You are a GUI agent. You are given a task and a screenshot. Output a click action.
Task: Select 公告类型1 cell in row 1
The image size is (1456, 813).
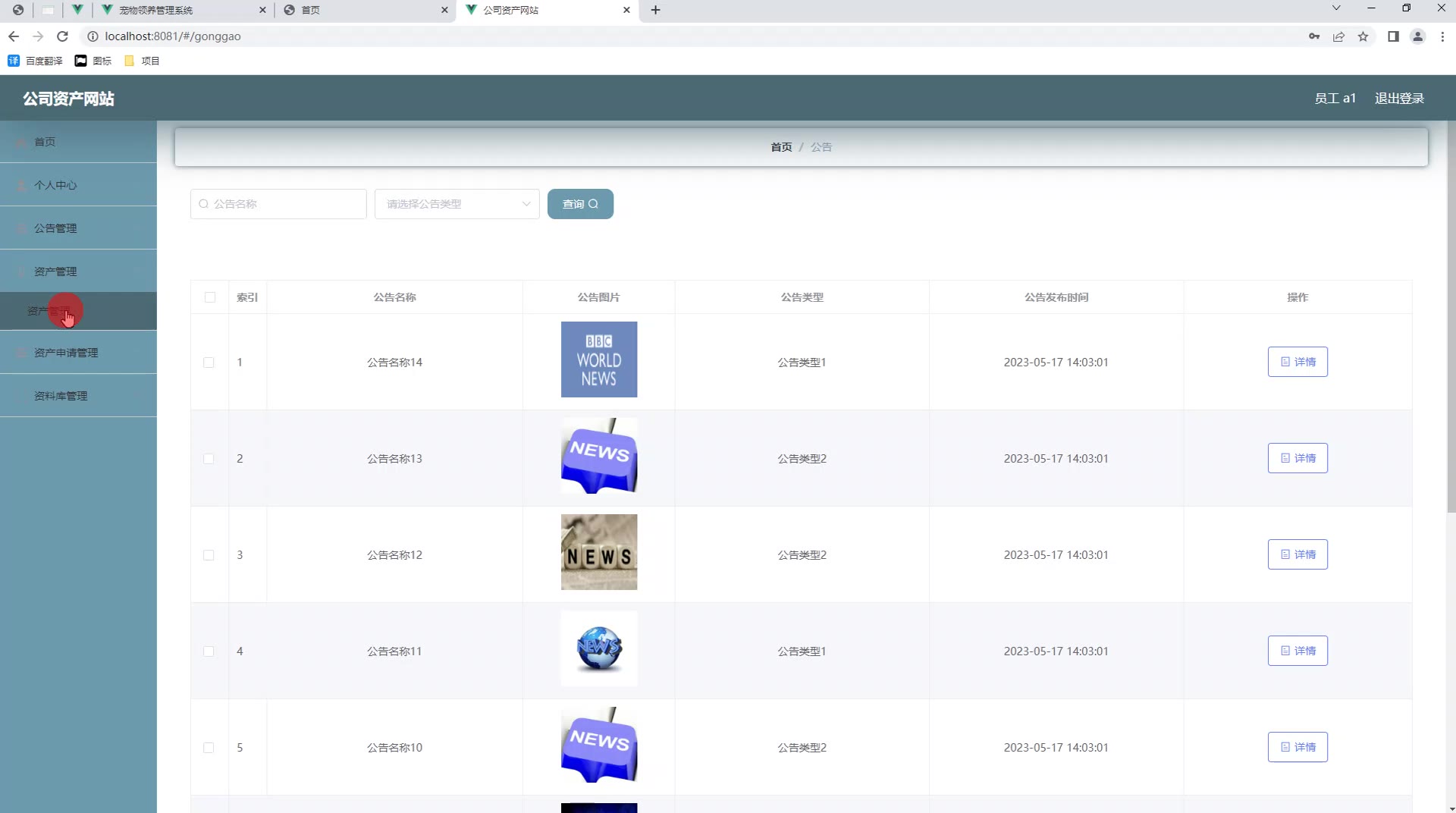tap(802, 363)
